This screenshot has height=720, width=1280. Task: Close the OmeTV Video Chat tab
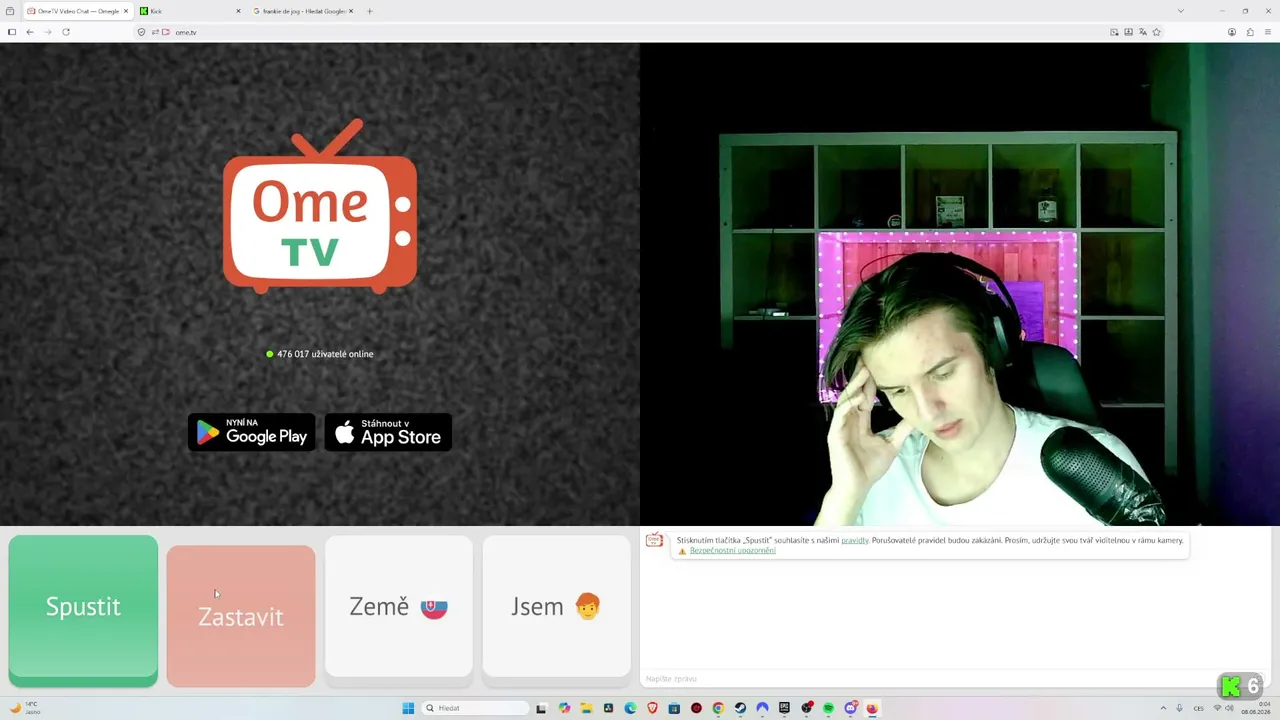click(126, 11)
